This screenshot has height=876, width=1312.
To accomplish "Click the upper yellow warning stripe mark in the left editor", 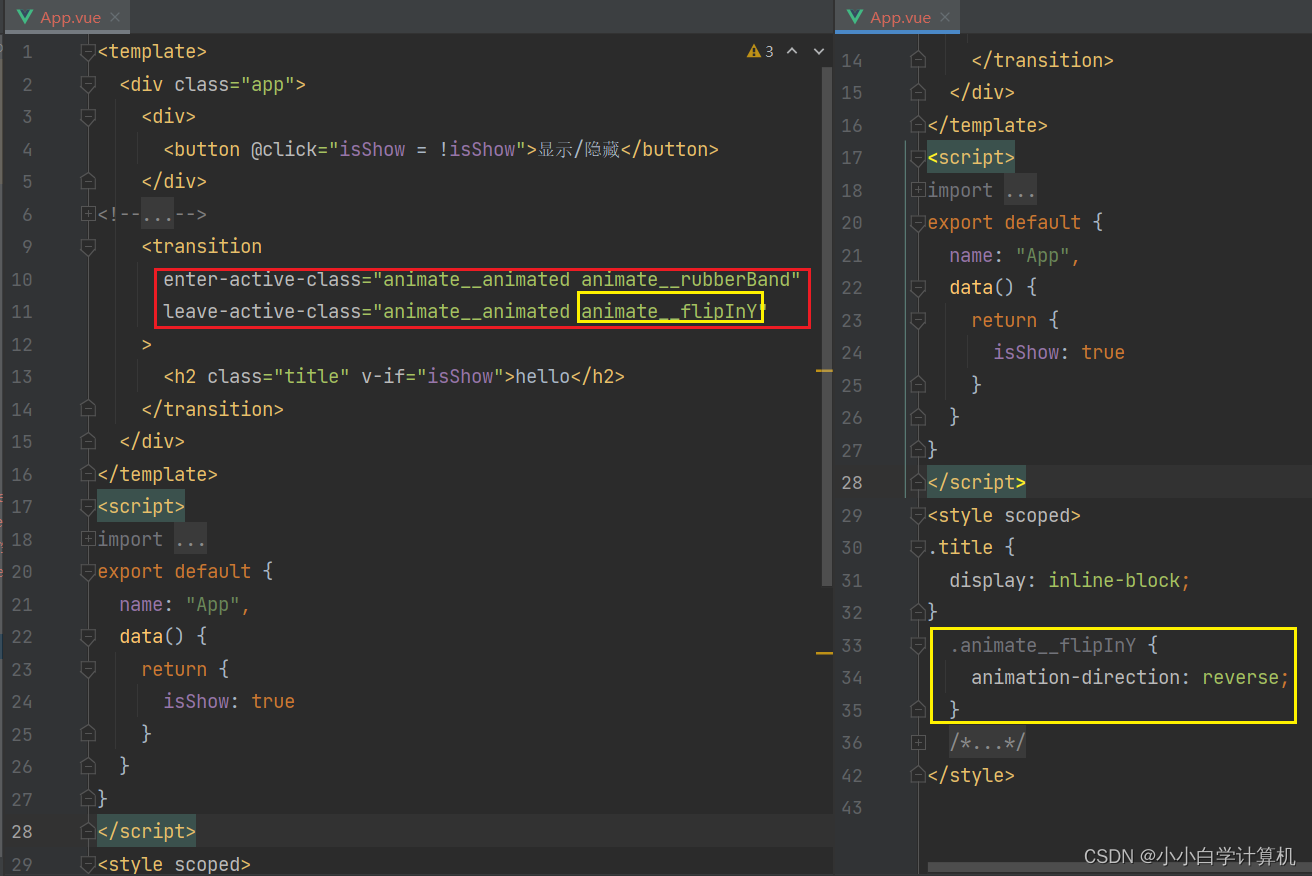I will tap(825, 371).
